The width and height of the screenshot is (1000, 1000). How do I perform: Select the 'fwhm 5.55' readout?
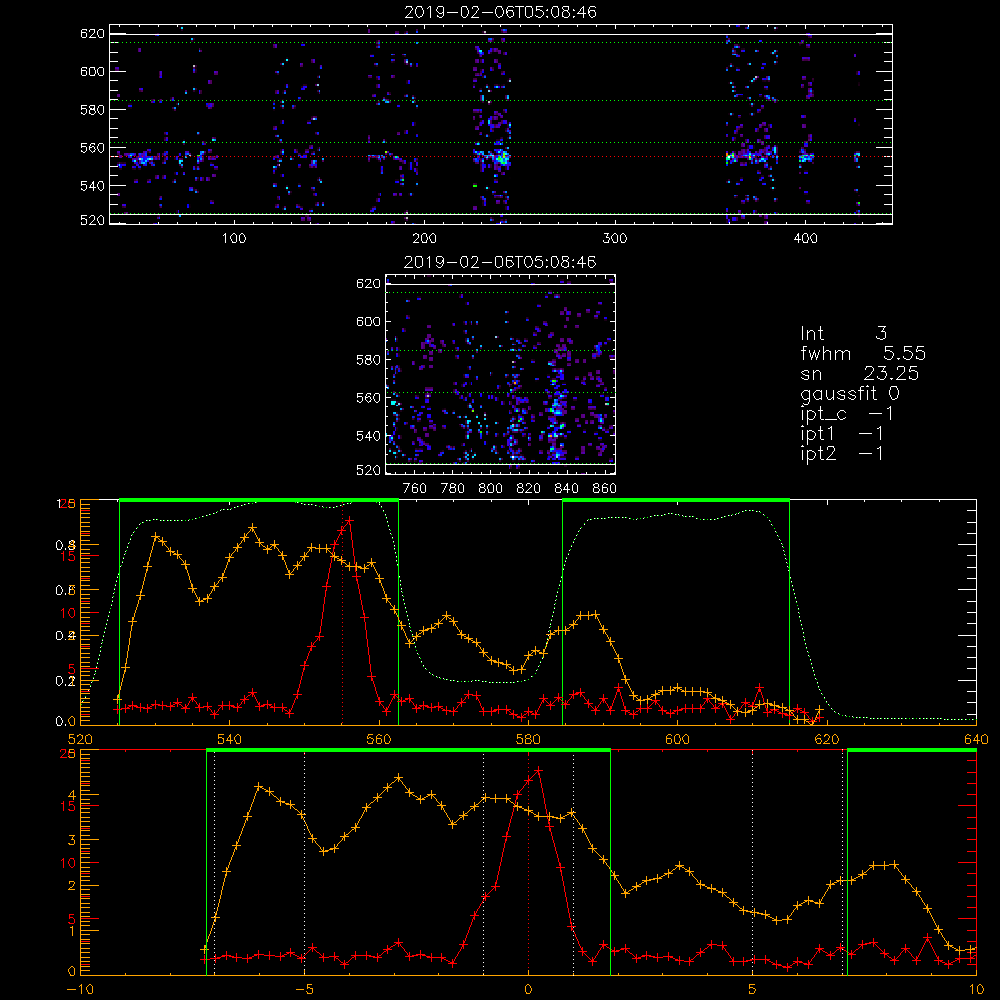pos(863,353)
